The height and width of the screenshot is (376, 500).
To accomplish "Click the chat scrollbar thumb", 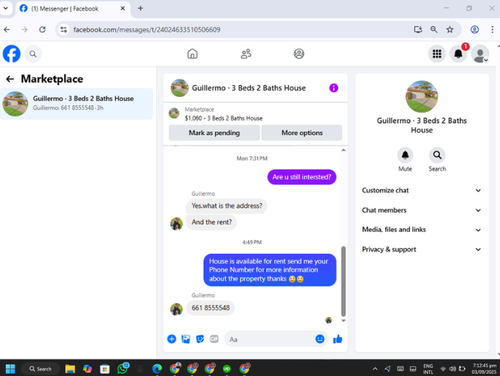I will tap(343, 281).
